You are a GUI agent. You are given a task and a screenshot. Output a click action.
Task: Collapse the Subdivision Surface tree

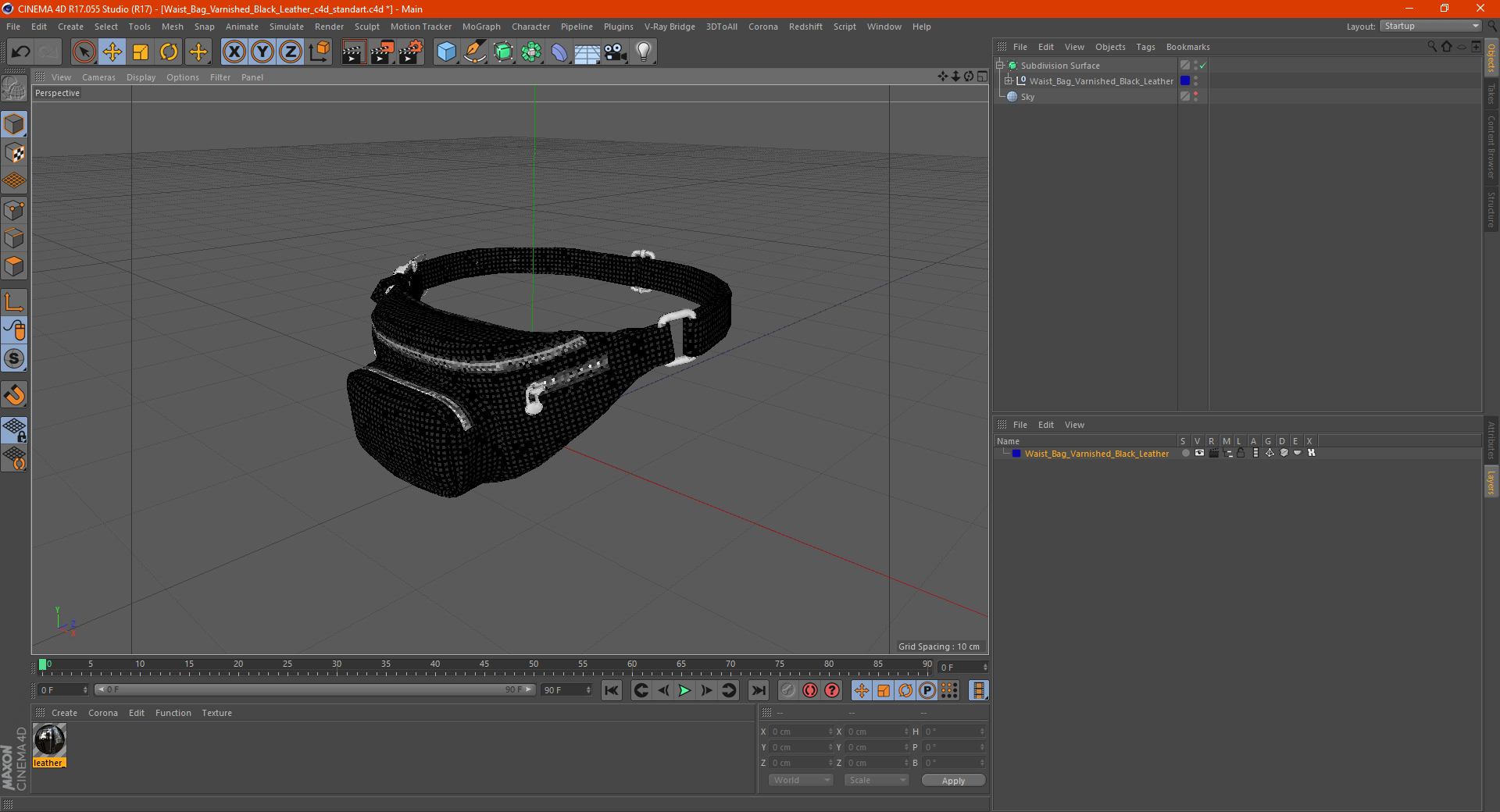pyautogui.click(x=999, y=66)
